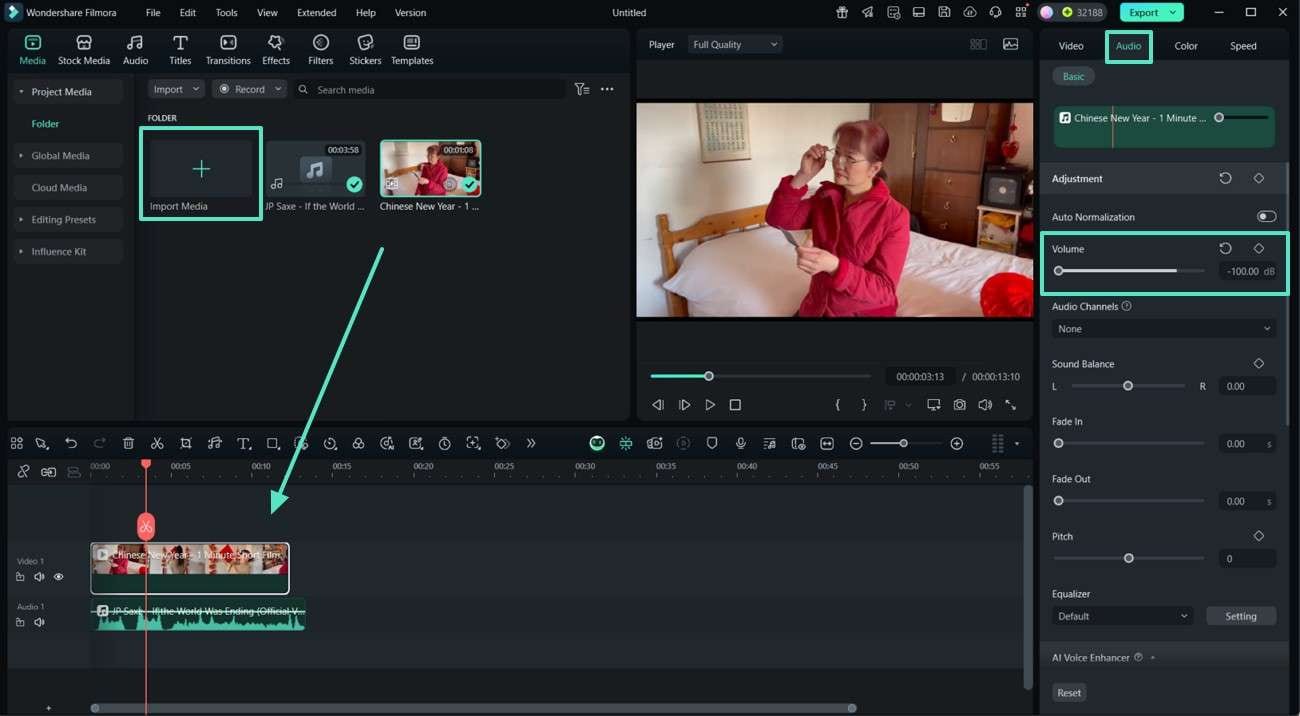Click the gift icon in title bar
Image resolution: width=1300 pixels, height=716 pixels.
tap(842, 13)
